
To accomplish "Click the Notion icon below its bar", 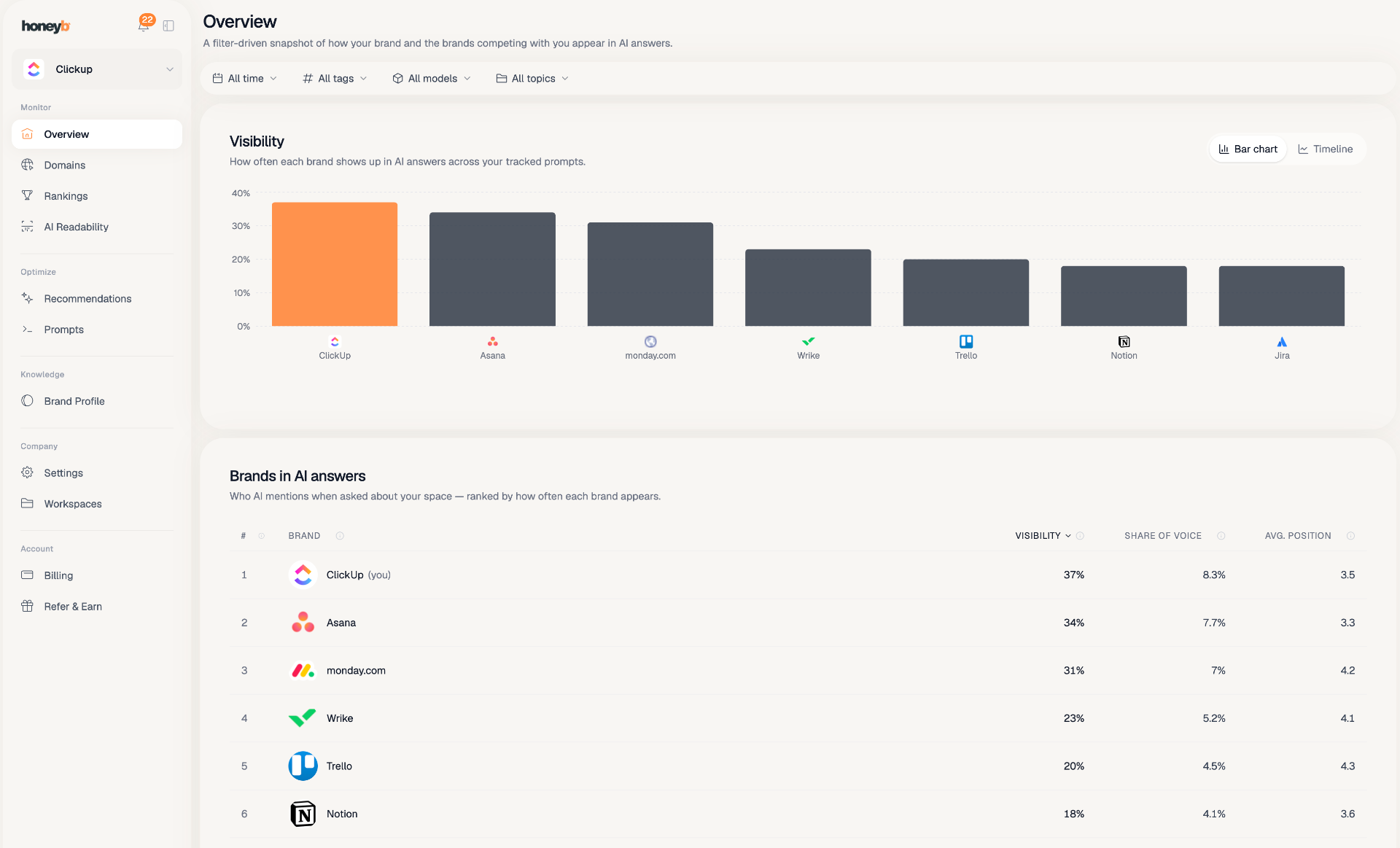I will (1124, 341).
